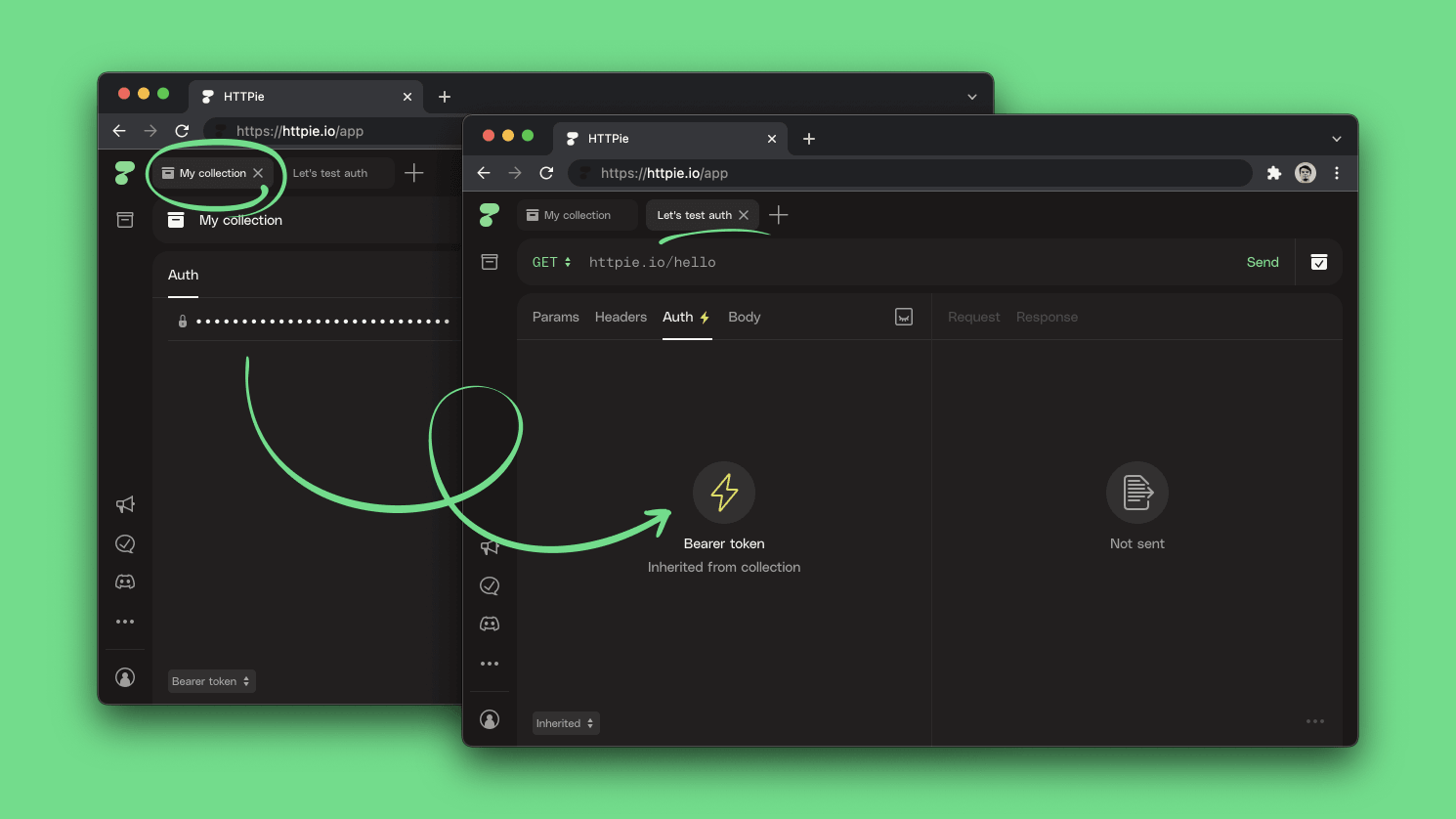Open the collections library icon in front window sidebar
1456x819 pixels.
[x=490, y=262]
